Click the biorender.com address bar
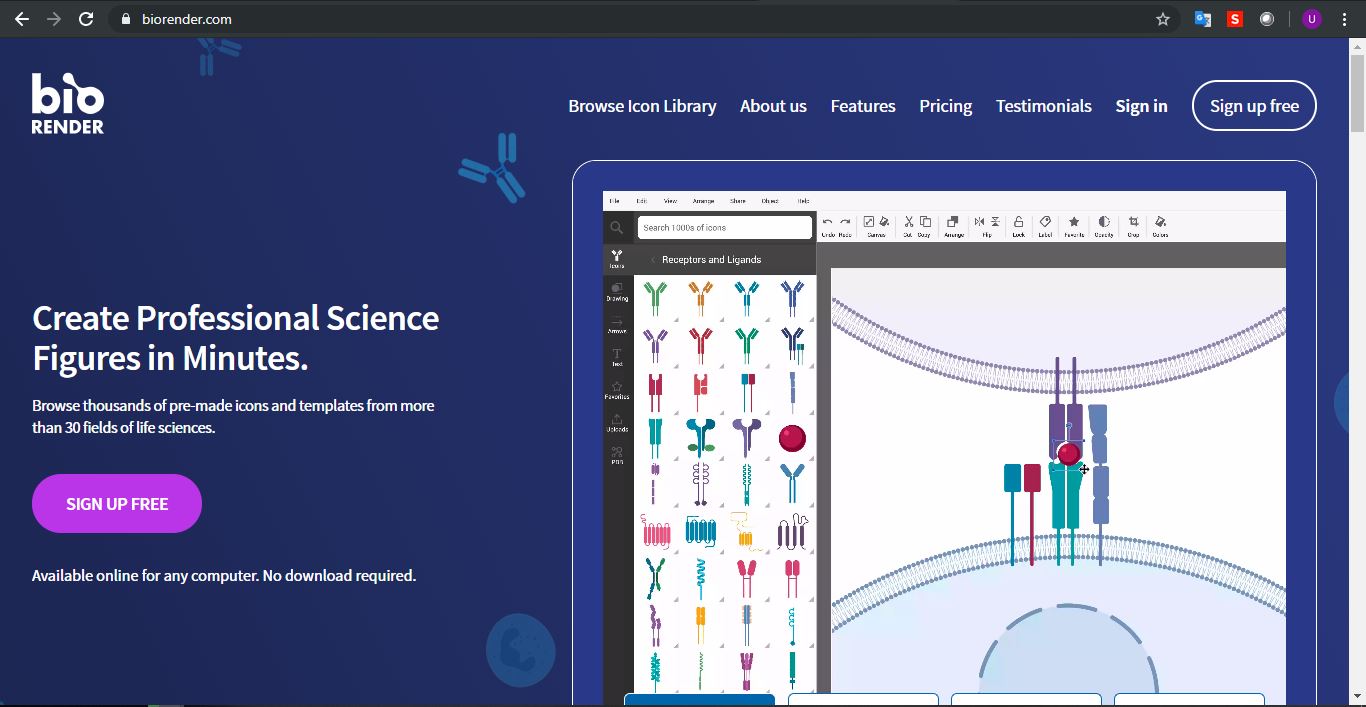Image resolution: width=1366 pixels, height=707 pixels. click(640, 19)
